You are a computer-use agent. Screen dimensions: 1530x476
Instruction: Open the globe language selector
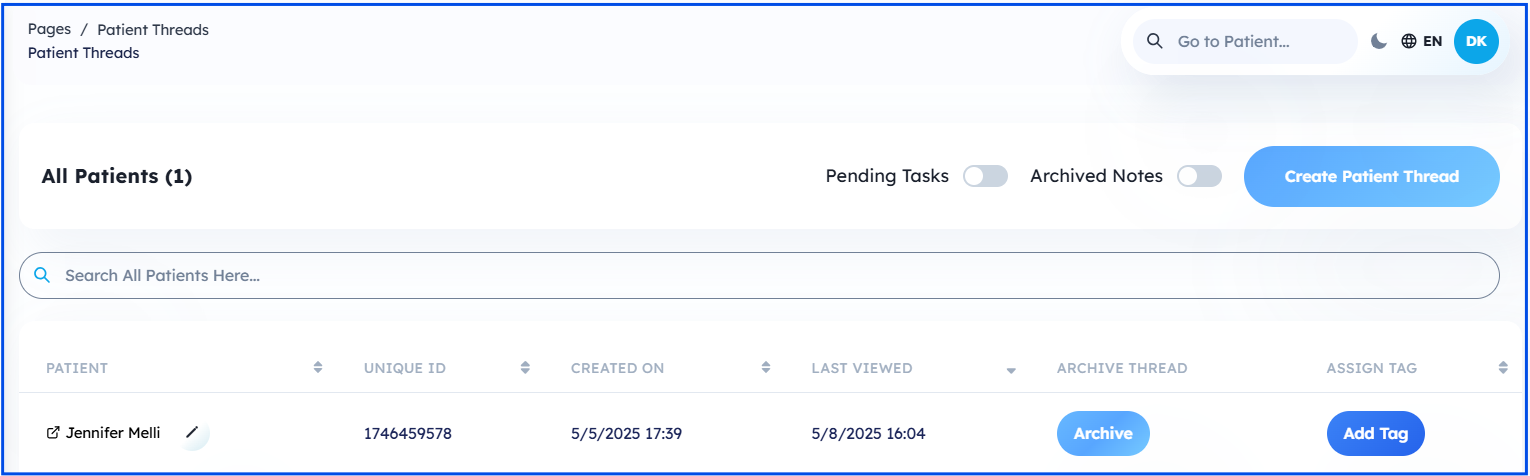tap(1409, 41)
